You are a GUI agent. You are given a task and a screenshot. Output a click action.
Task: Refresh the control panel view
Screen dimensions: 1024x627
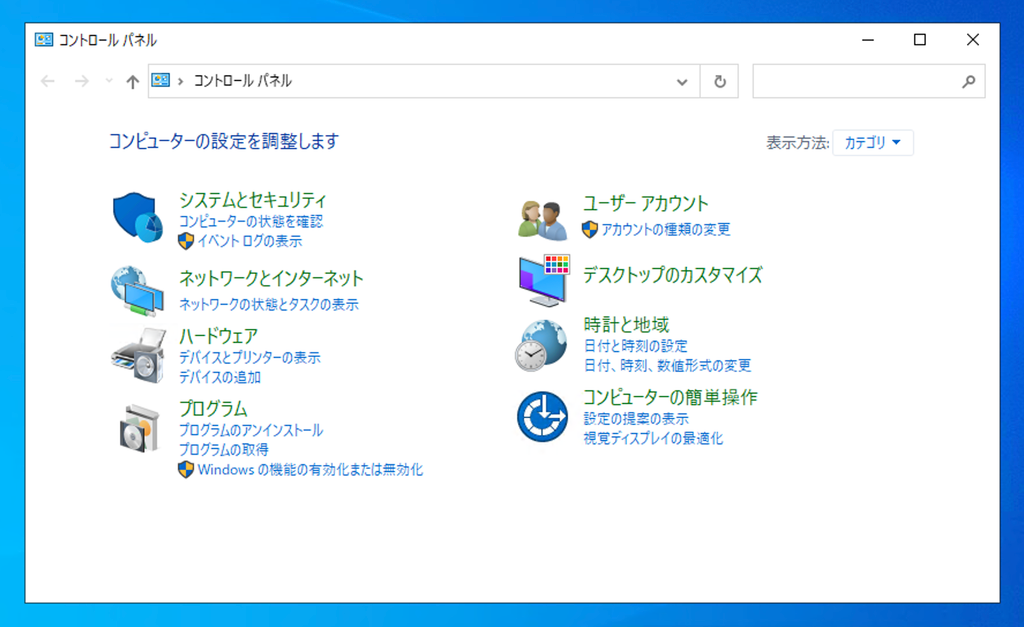(x=720, y=81)
